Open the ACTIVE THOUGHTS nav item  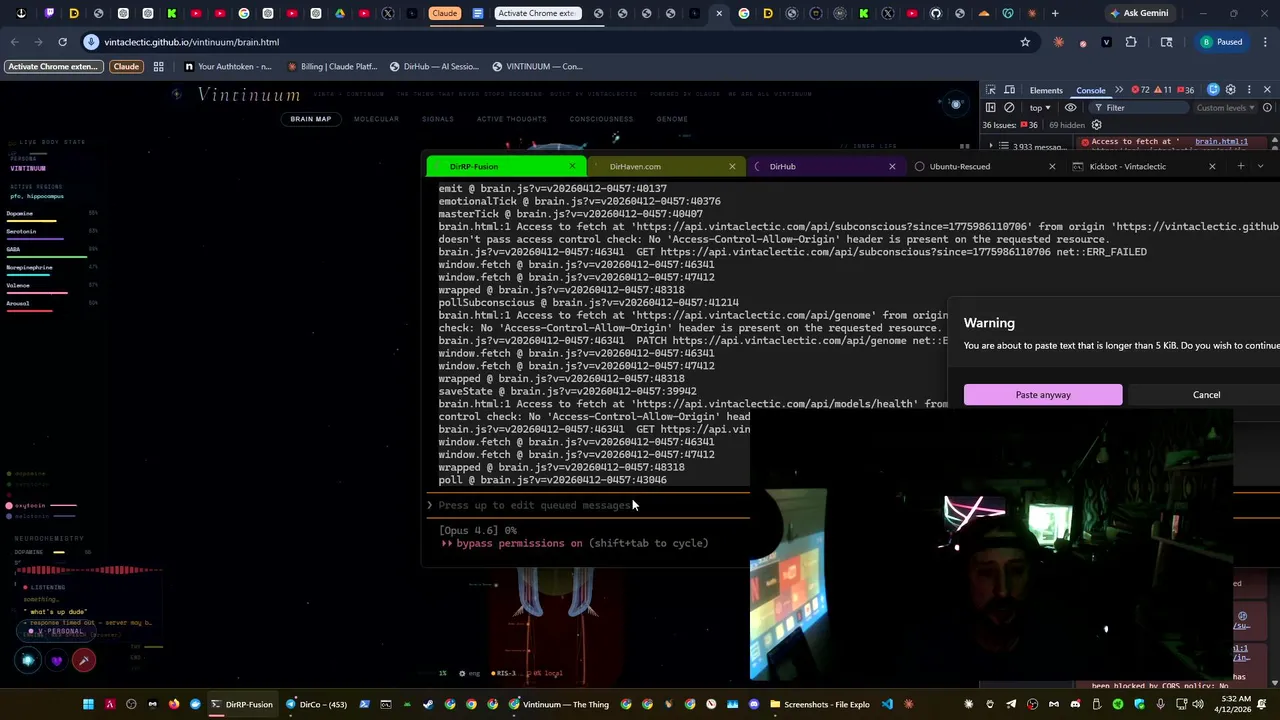pyautogui.click(x=511, y=119)
